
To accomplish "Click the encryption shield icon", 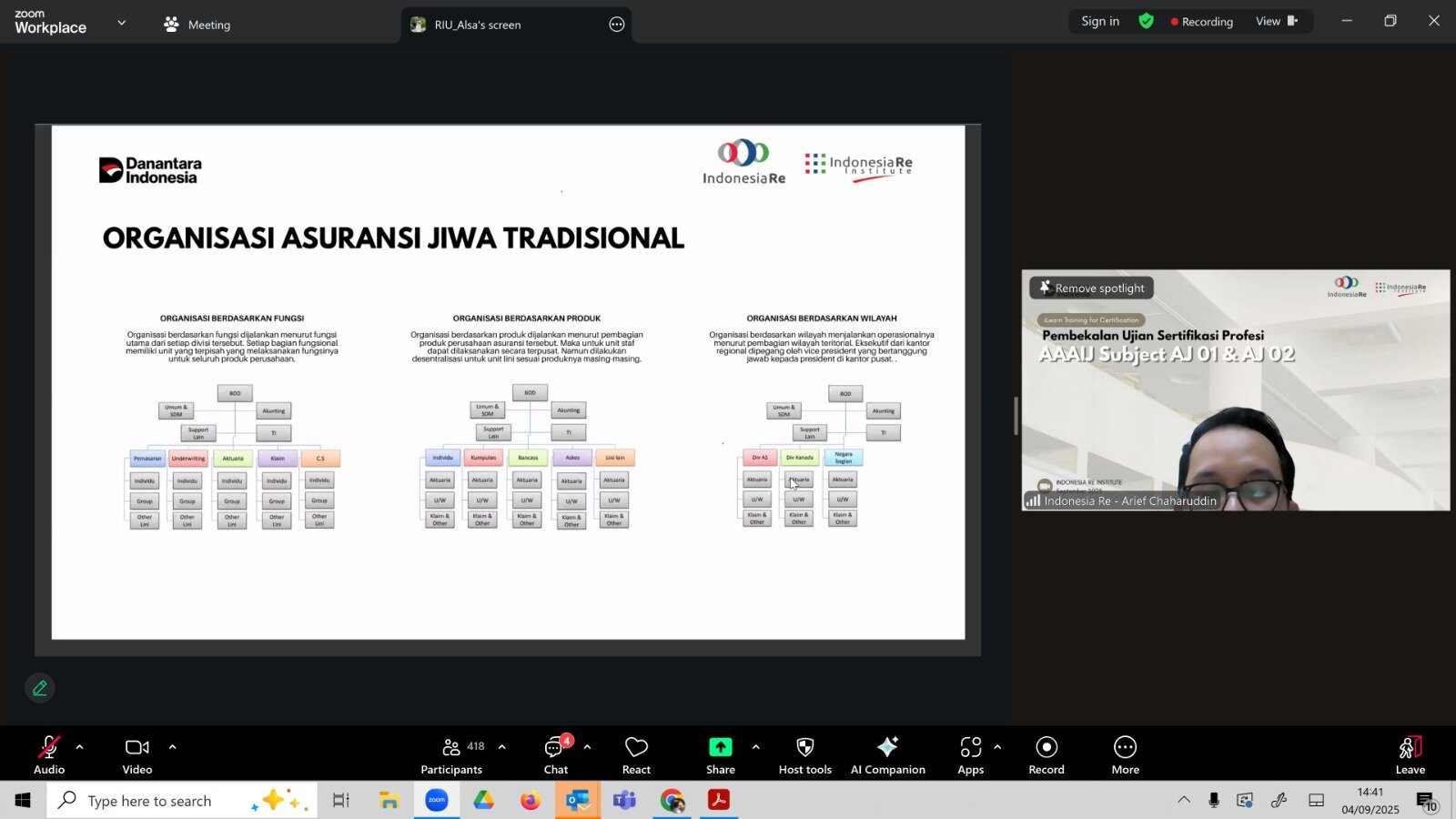I will click(1147, 21).
